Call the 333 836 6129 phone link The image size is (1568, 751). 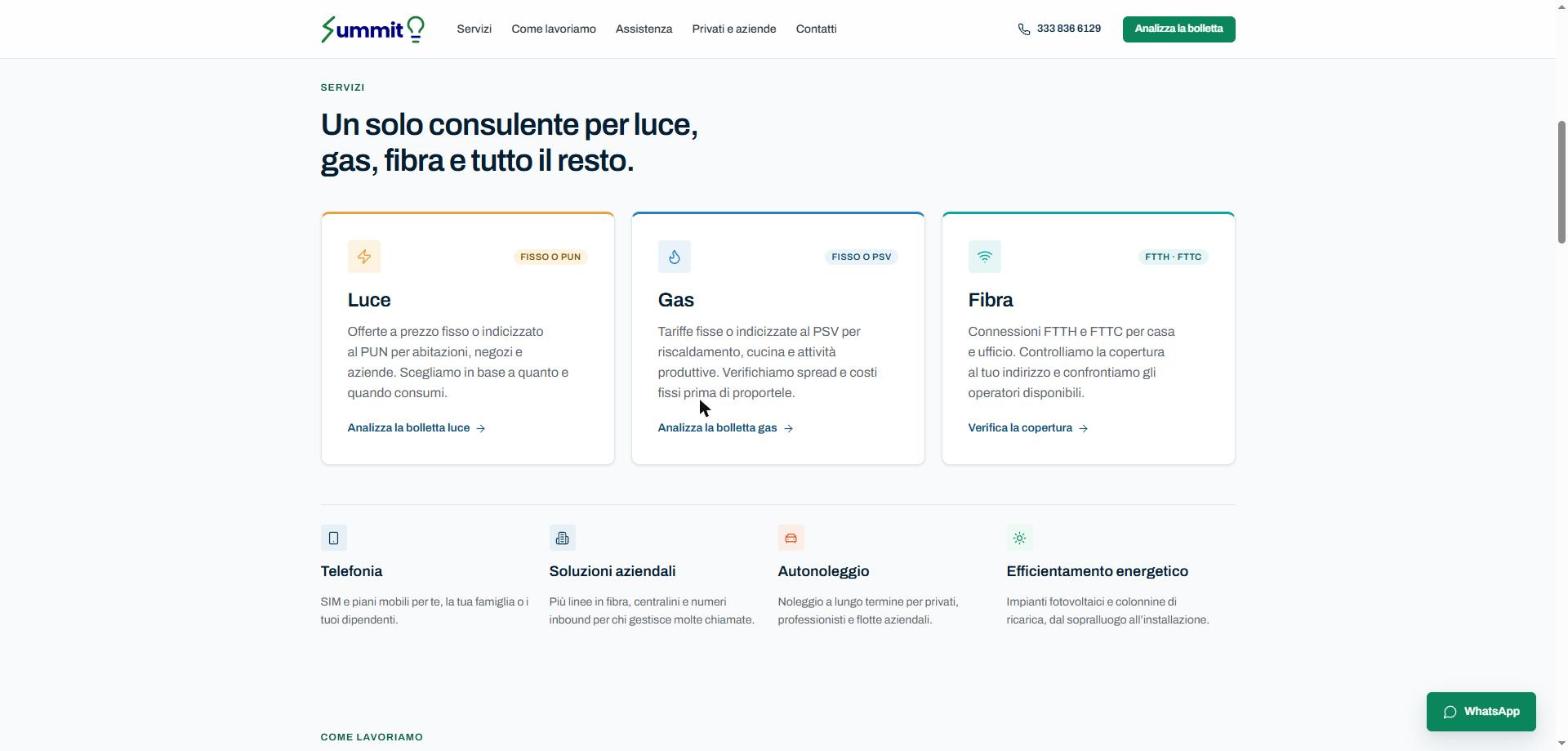pyautogui.click(x=1059, y=29)
